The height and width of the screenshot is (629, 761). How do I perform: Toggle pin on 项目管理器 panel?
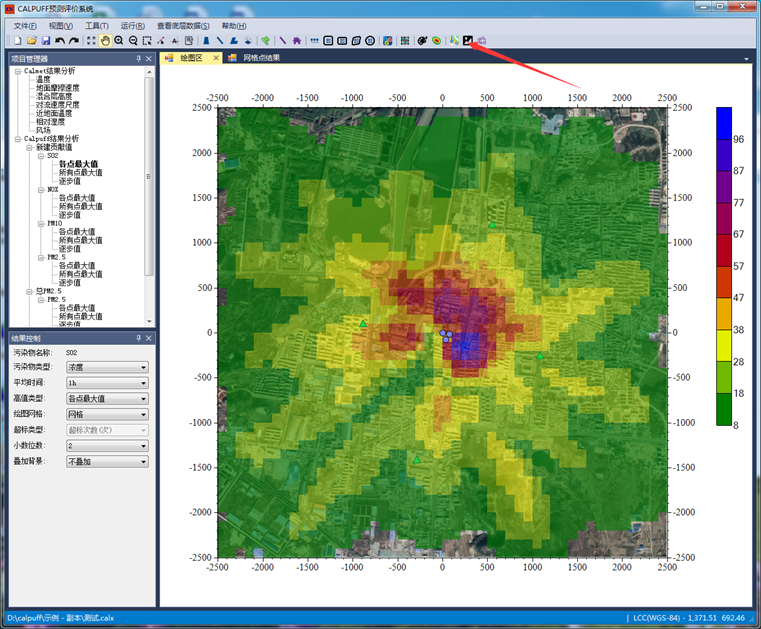pos(139,59)
